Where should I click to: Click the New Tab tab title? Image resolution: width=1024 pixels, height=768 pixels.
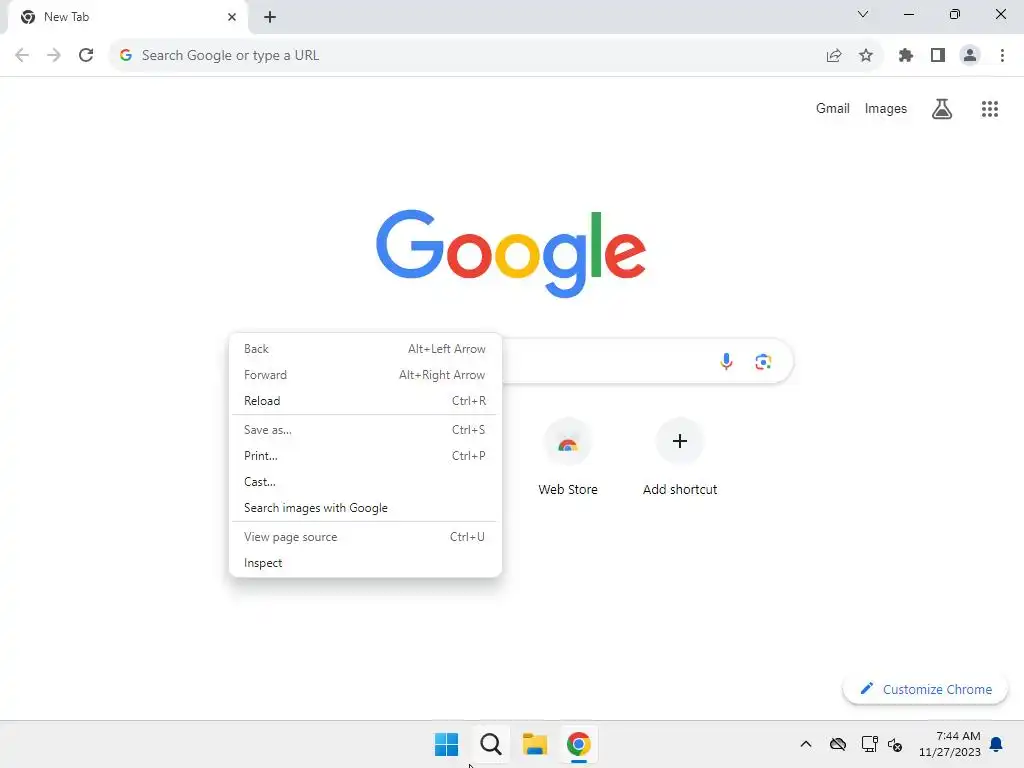67,17
